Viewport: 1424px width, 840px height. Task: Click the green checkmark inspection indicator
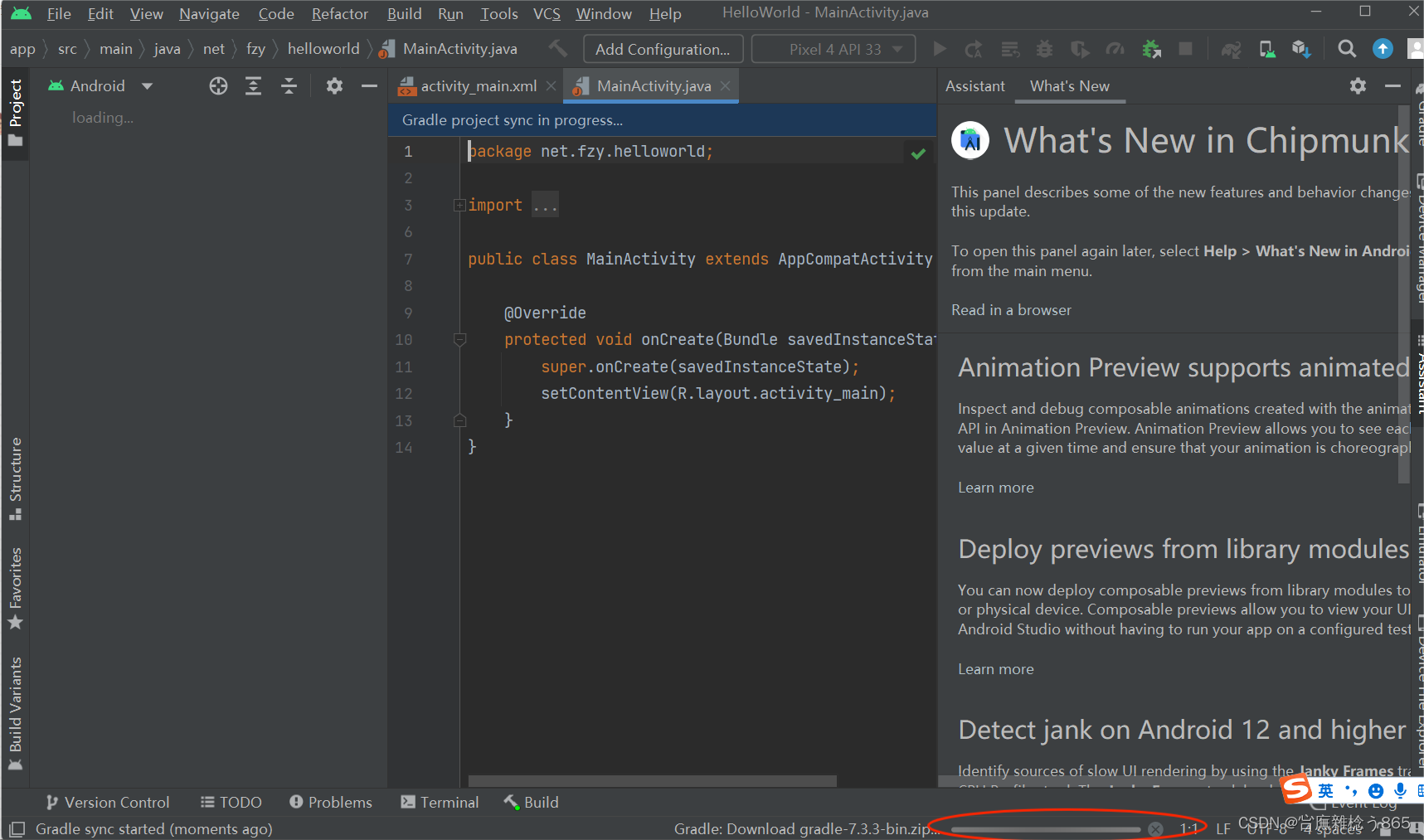918,153
